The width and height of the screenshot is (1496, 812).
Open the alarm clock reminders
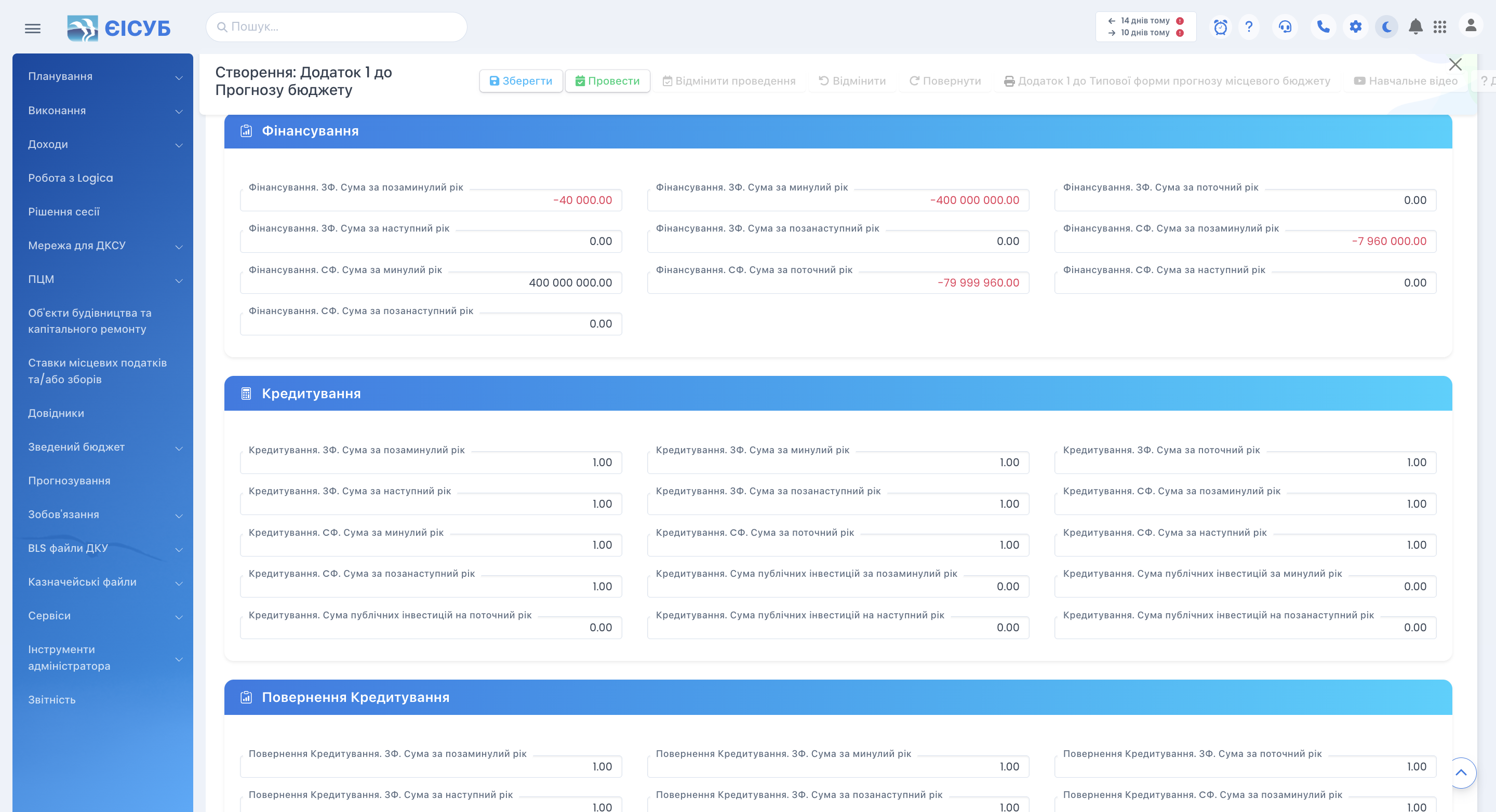[x=1220, y=26]
